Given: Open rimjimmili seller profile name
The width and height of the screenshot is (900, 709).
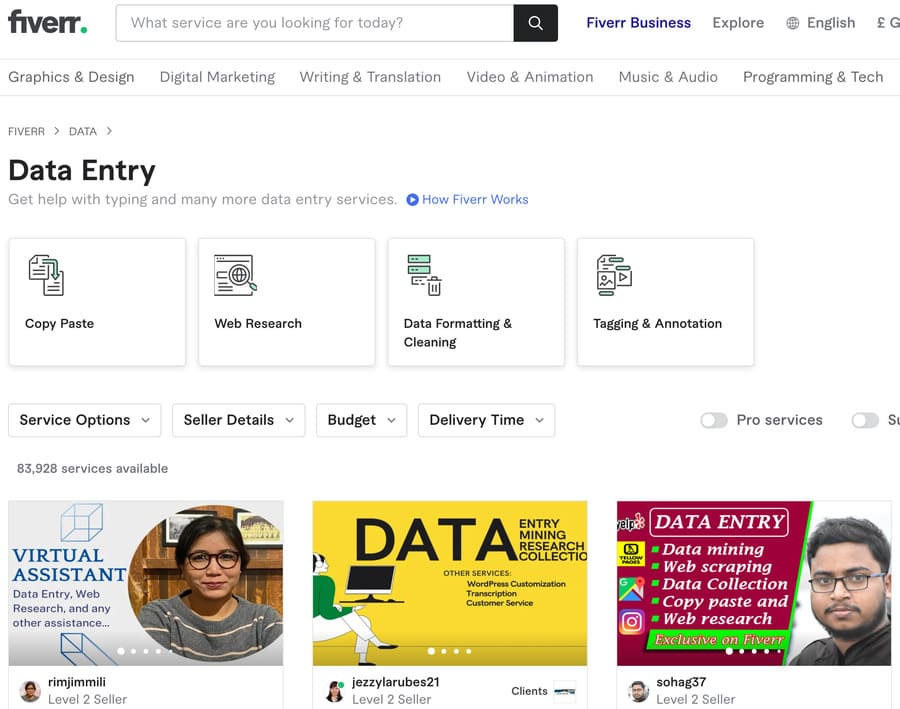Looking at the screenshot, I should click(77, 682).
